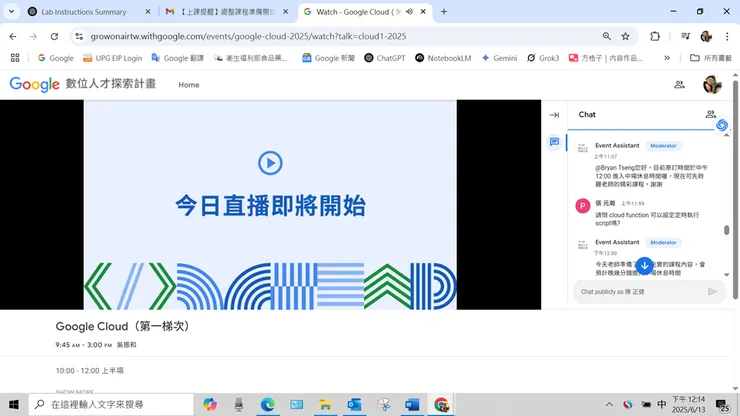Open the extensions puzzle icon
Screen dimensions: 740x416
(655, 36)
